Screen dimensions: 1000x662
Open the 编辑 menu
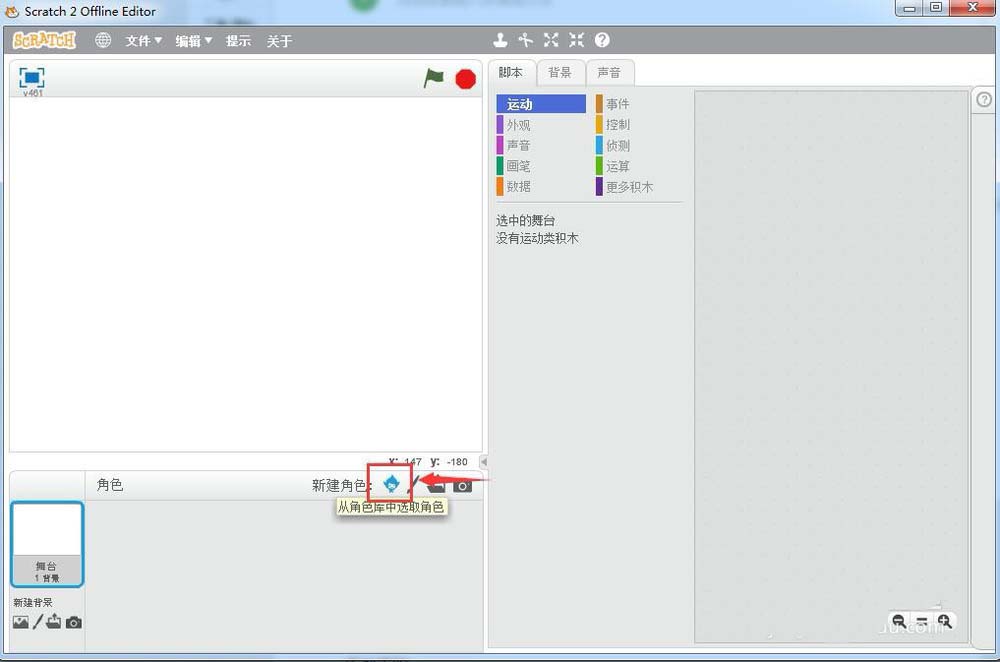194,41
